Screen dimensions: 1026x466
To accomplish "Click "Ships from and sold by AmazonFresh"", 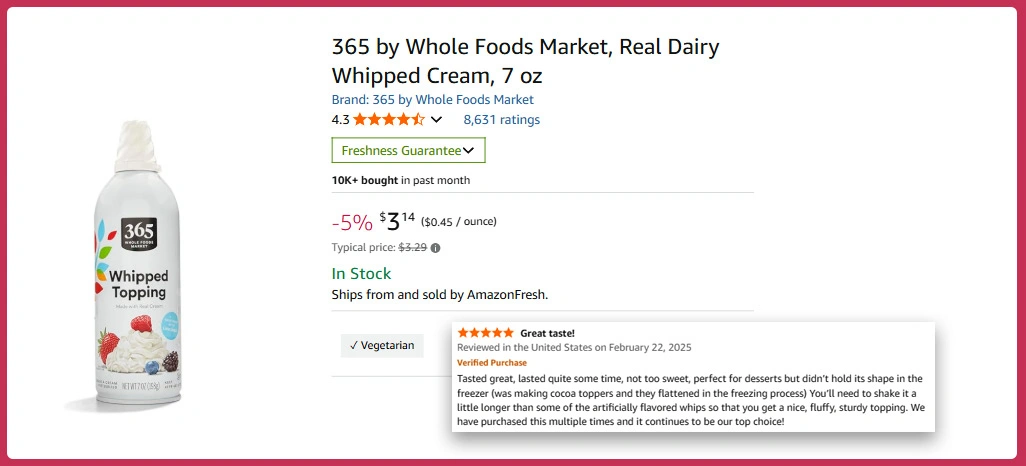I will click(439, 295).
